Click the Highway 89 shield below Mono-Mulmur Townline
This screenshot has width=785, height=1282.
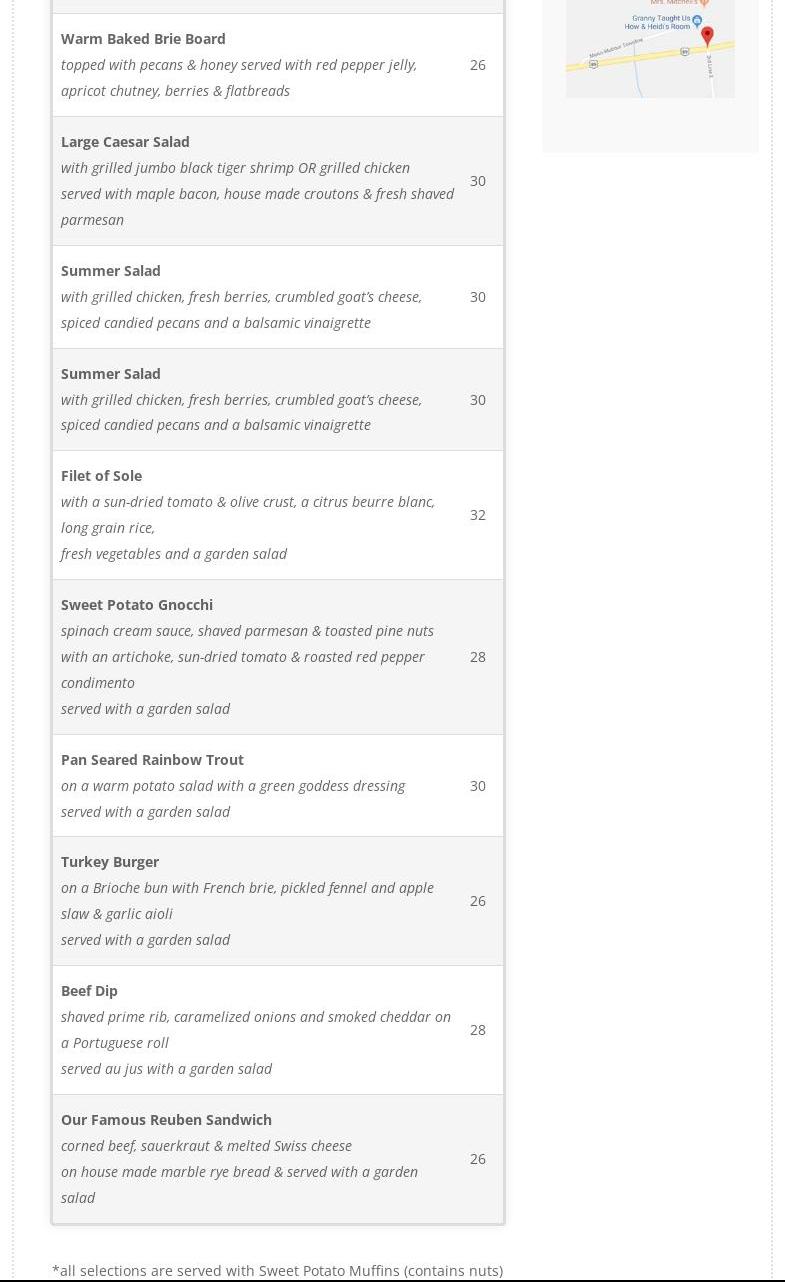(593, 64)
